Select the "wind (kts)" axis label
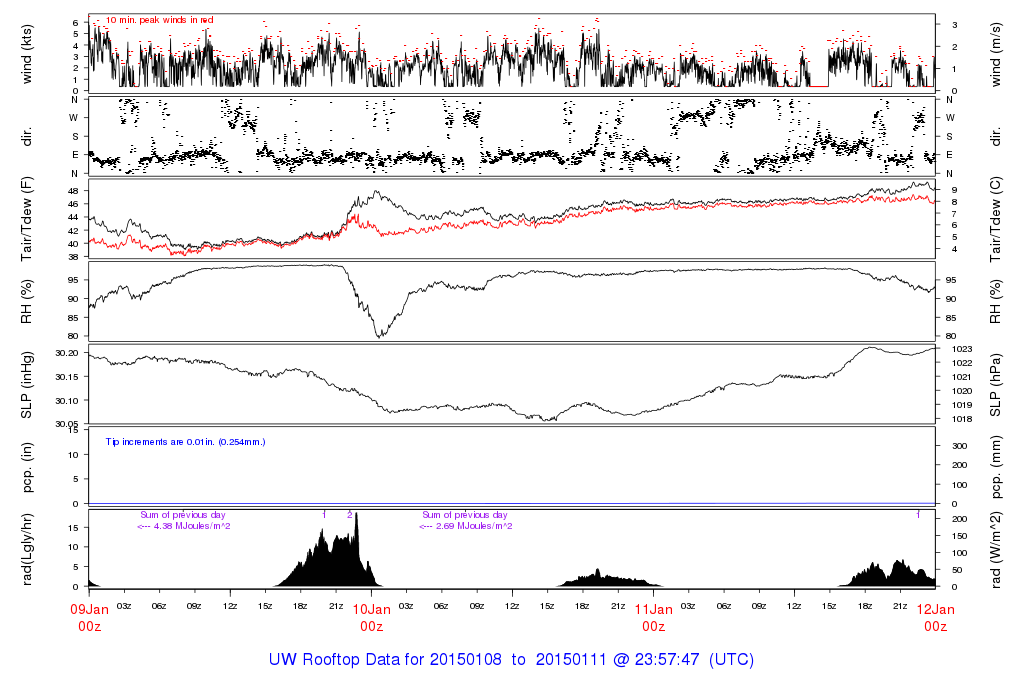1024x700 pixels. [27, 54]
